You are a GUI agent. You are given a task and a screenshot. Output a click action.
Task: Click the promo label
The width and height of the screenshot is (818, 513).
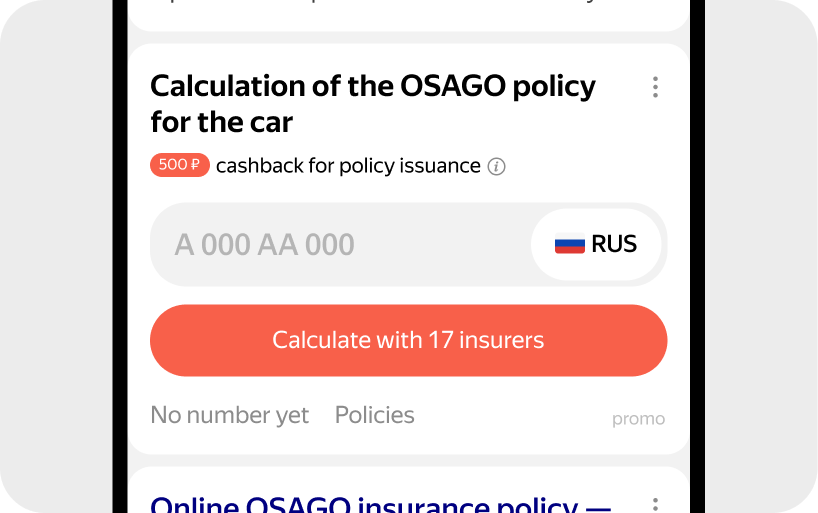point(638,419)
